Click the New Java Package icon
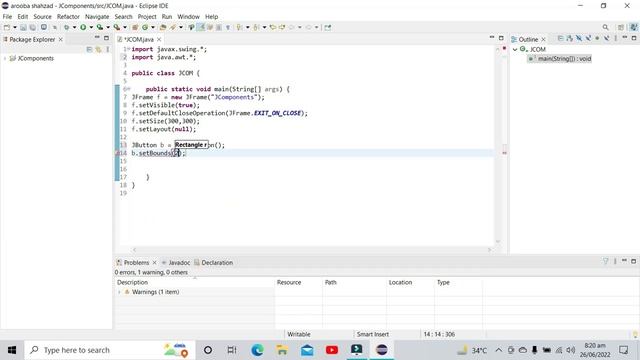The width and height of the screenshot is (640, 360). point(135,27)
